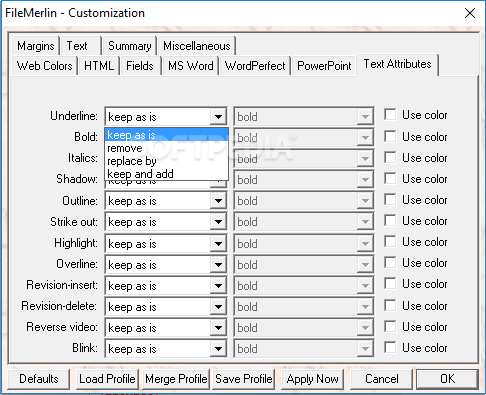Close the FileMerlin Customization window
Screen dimensions: 486x395
(470, 13)
